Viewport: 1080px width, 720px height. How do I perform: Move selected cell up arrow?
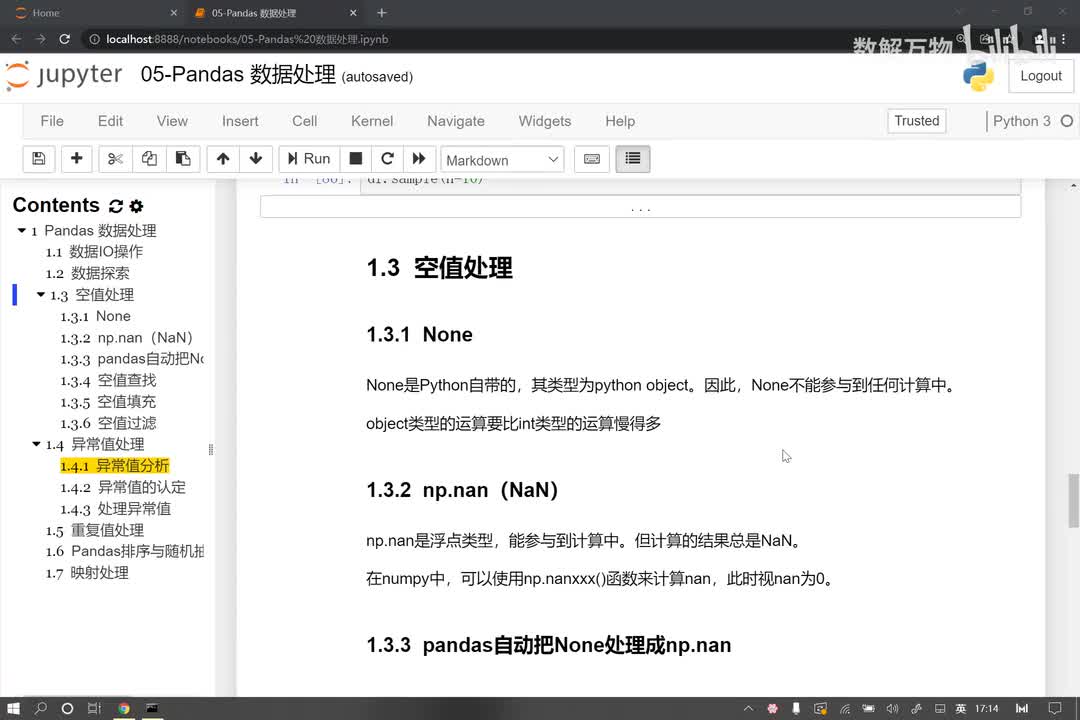222,159
